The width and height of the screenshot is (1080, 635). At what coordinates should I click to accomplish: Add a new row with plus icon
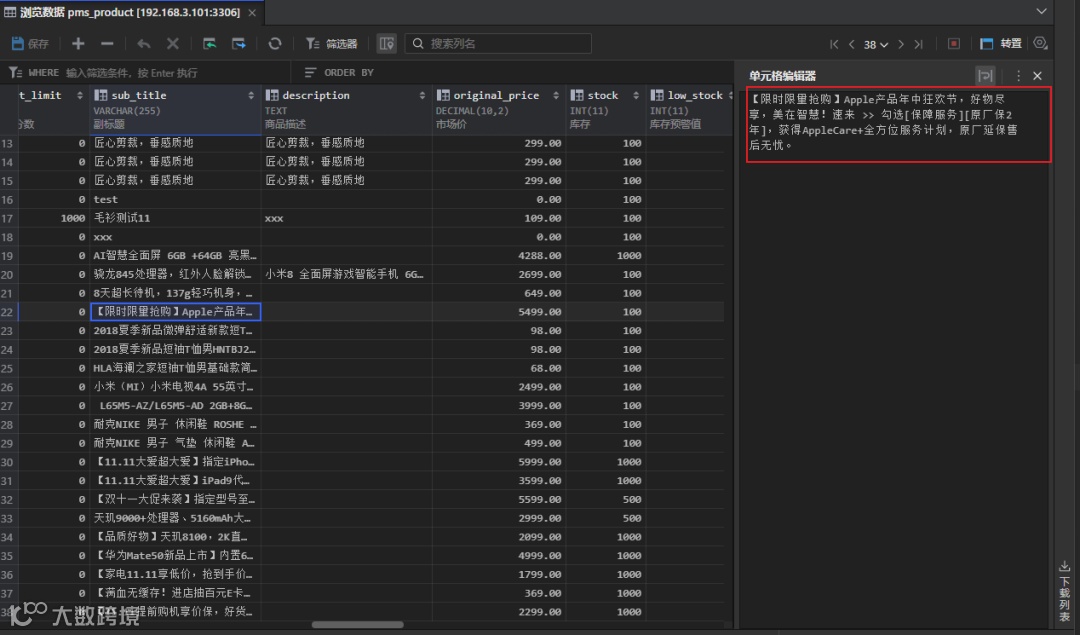pyautogui.click(x=78, y=43)
